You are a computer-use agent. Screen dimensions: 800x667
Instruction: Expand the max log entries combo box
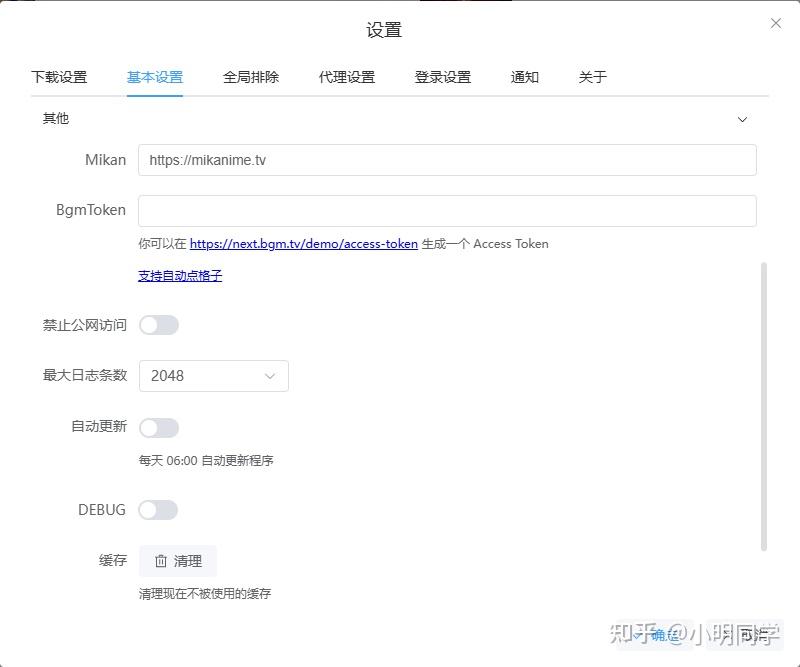pos(268,375)
